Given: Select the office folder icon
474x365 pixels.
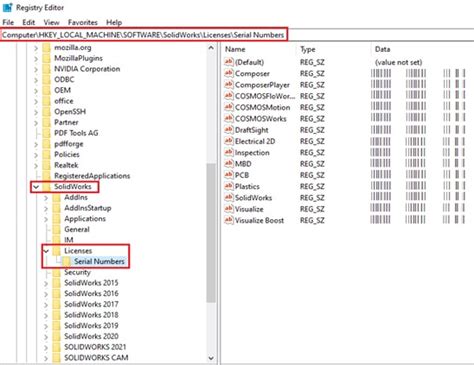Looking at the screenshot, I should click(46, 101).
